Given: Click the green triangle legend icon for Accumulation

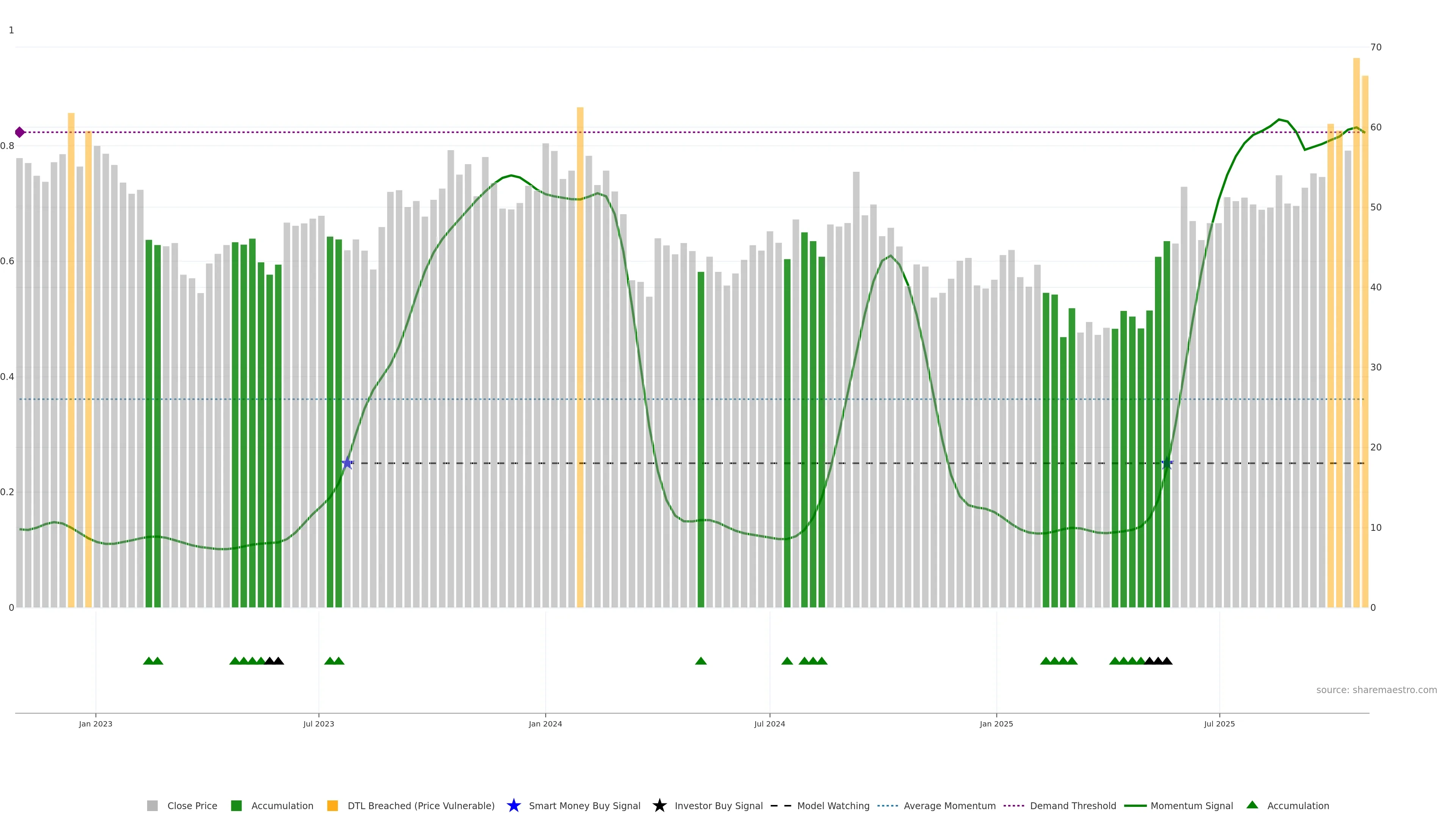Looking at the screenshot, I should [1252, 805].
